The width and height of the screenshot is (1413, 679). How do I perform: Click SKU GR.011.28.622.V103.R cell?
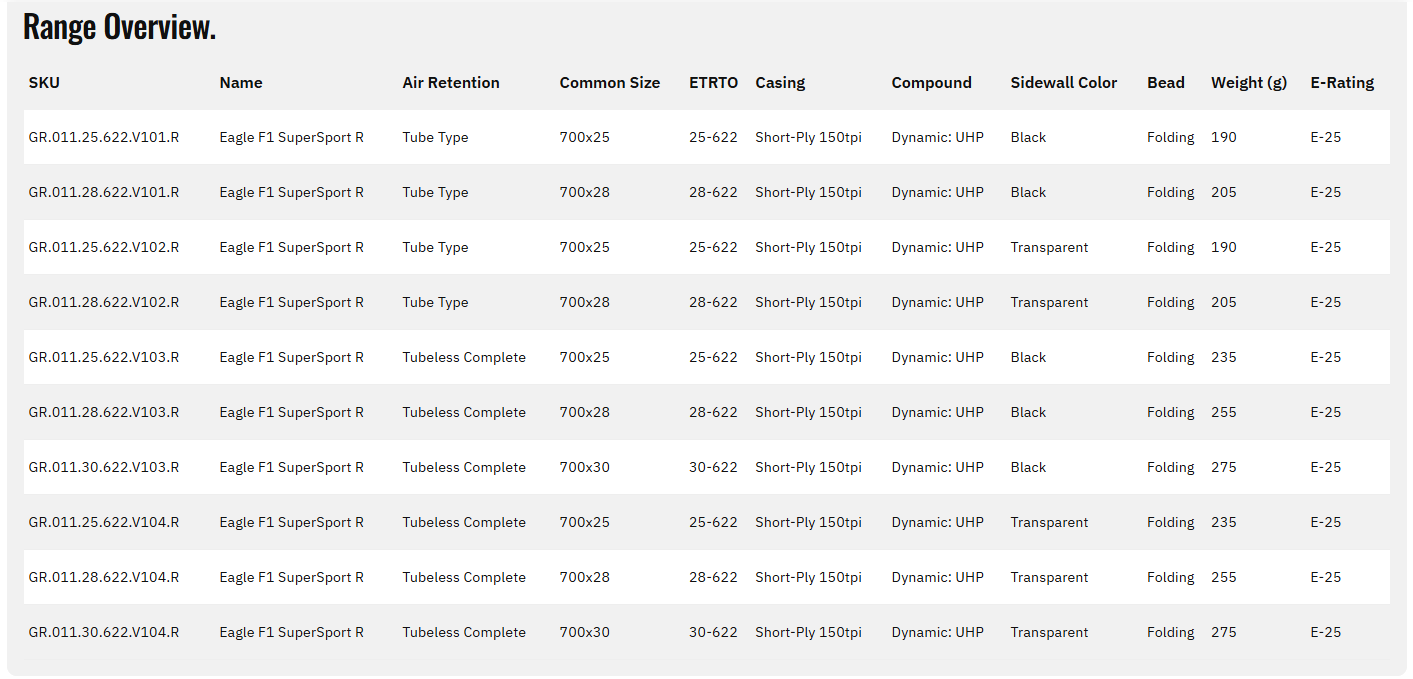point(104,413)
